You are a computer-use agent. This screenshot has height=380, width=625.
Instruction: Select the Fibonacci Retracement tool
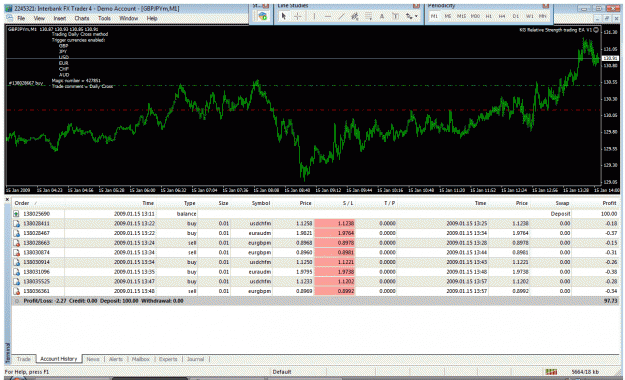point(368,16)
